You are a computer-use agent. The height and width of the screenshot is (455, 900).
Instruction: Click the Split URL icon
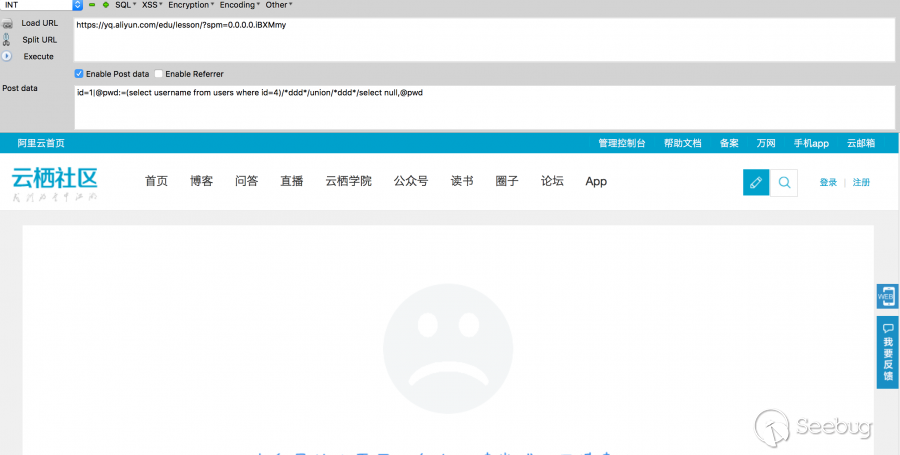[x=6, y=40]
